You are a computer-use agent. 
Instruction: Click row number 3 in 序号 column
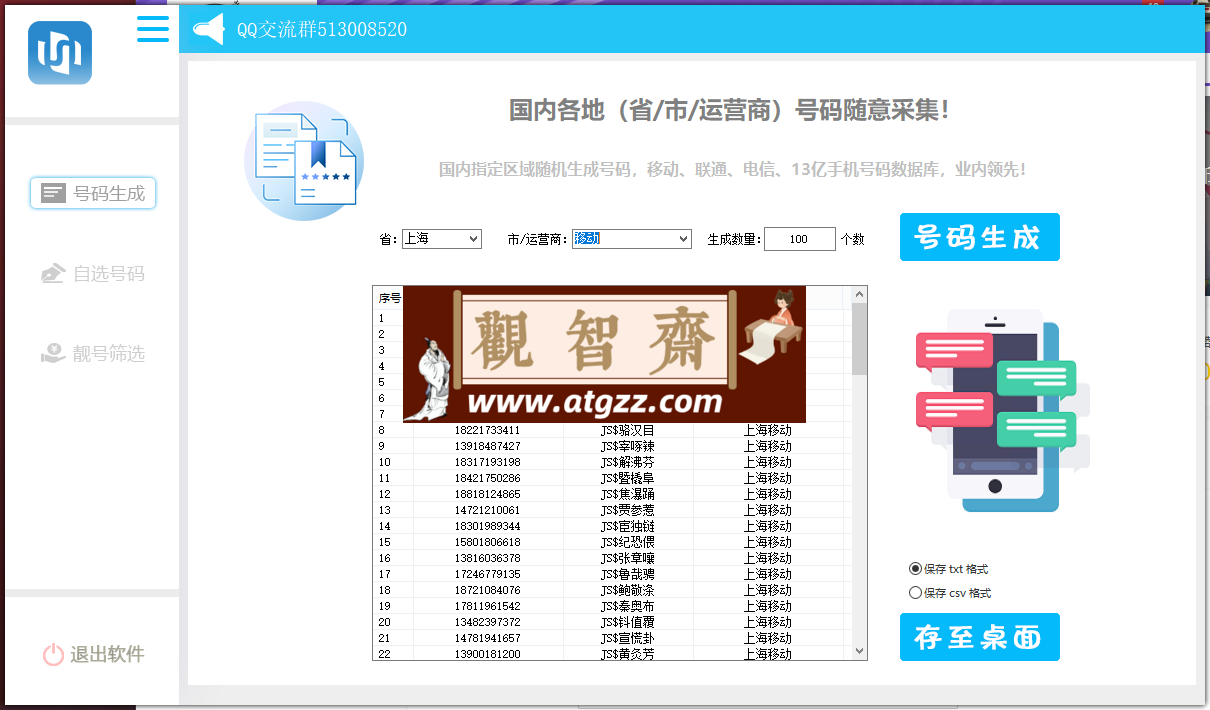[x=381, y=350]
